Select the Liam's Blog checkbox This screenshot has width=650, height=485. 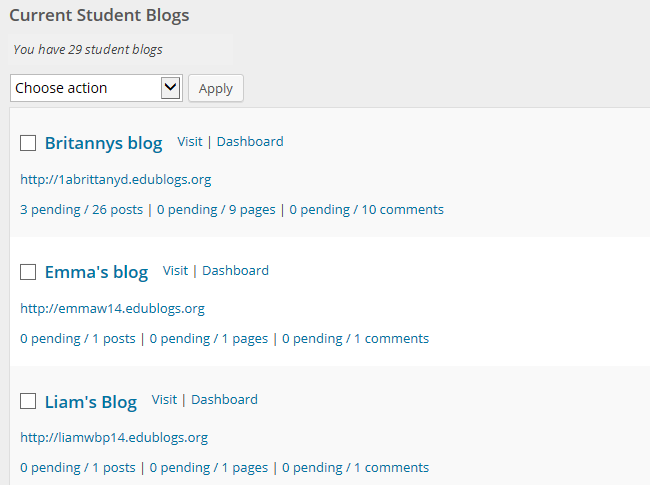click(x=28, y=401)
